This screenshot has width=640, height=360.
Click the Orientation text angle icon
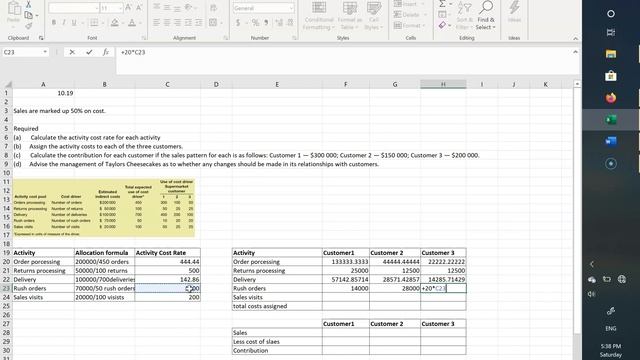coord(189,7)
